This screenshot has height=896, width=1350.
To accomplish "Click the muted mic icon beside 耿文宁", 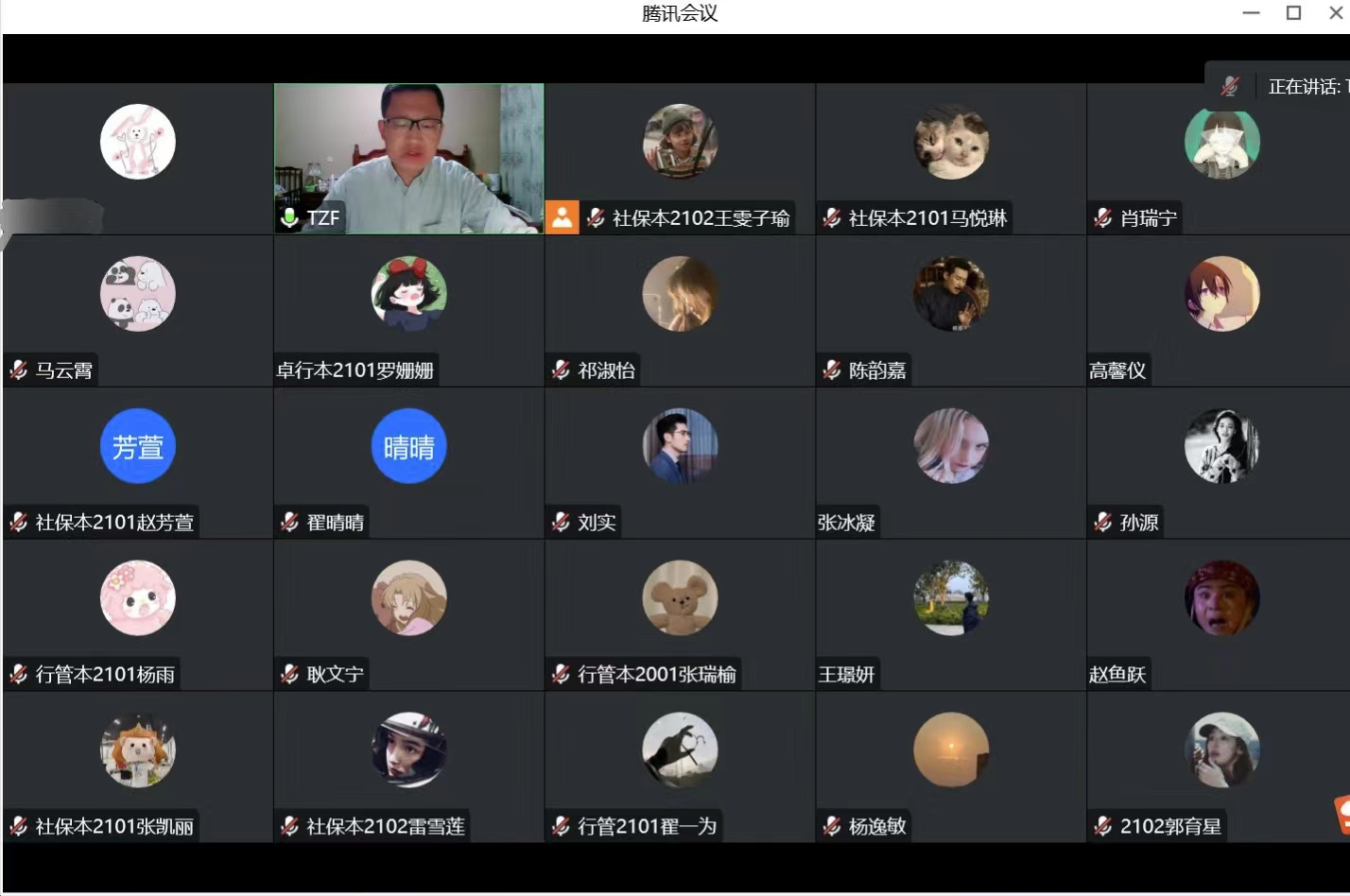I will [x=289, y=675].
